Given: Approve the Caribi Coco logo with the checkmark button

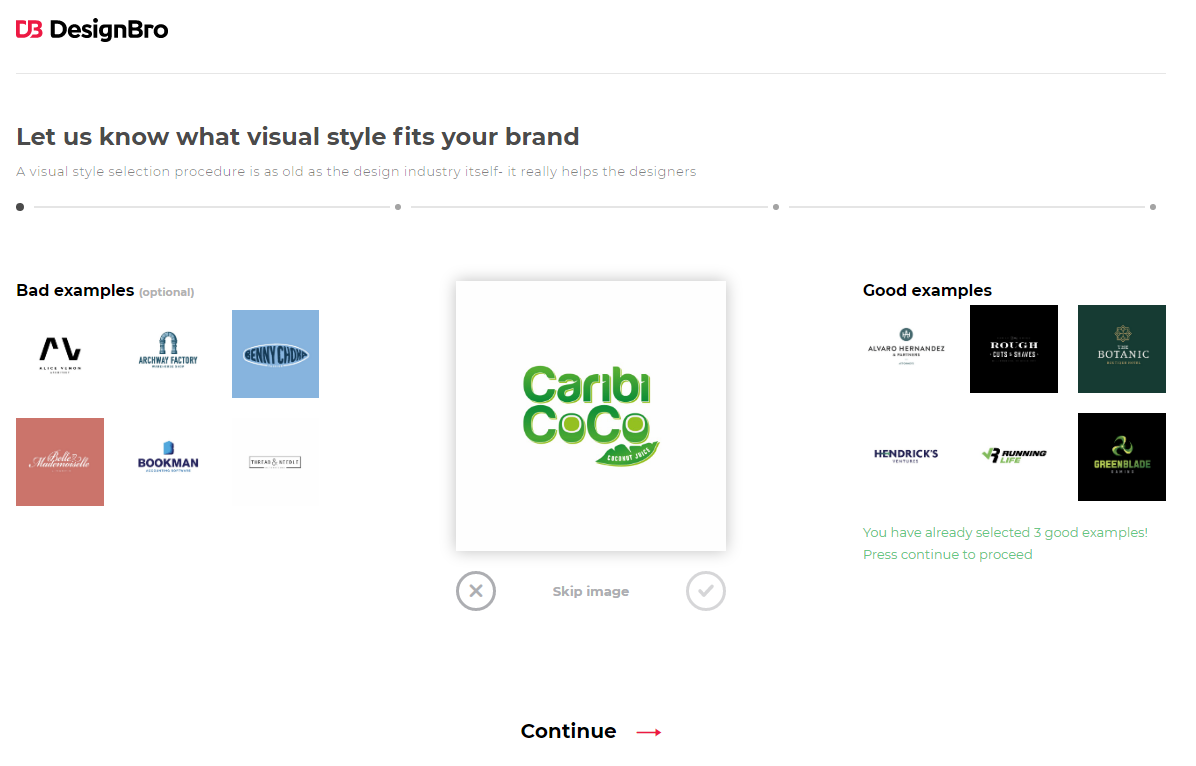Looking at the screenshot, I should [x=706, y=591].
